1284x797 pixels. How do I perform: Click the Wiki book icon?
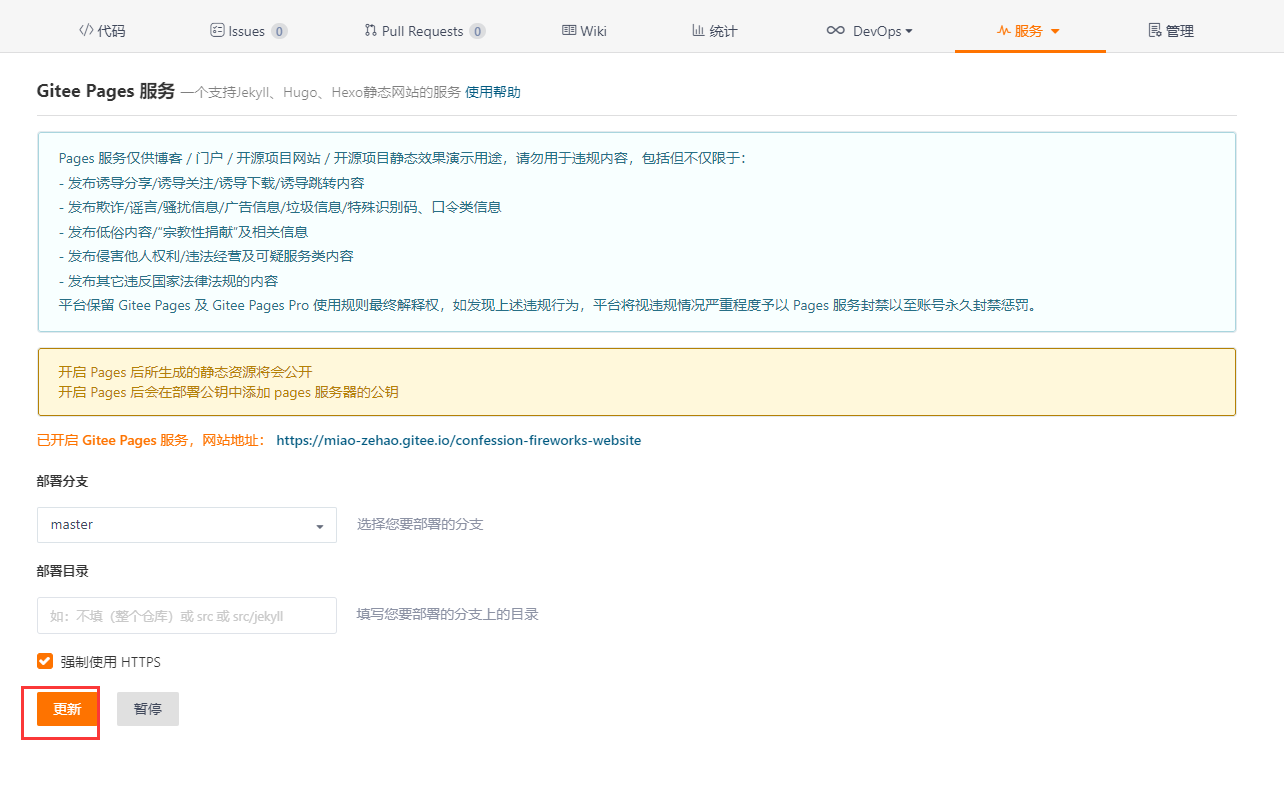click(569, 31)
